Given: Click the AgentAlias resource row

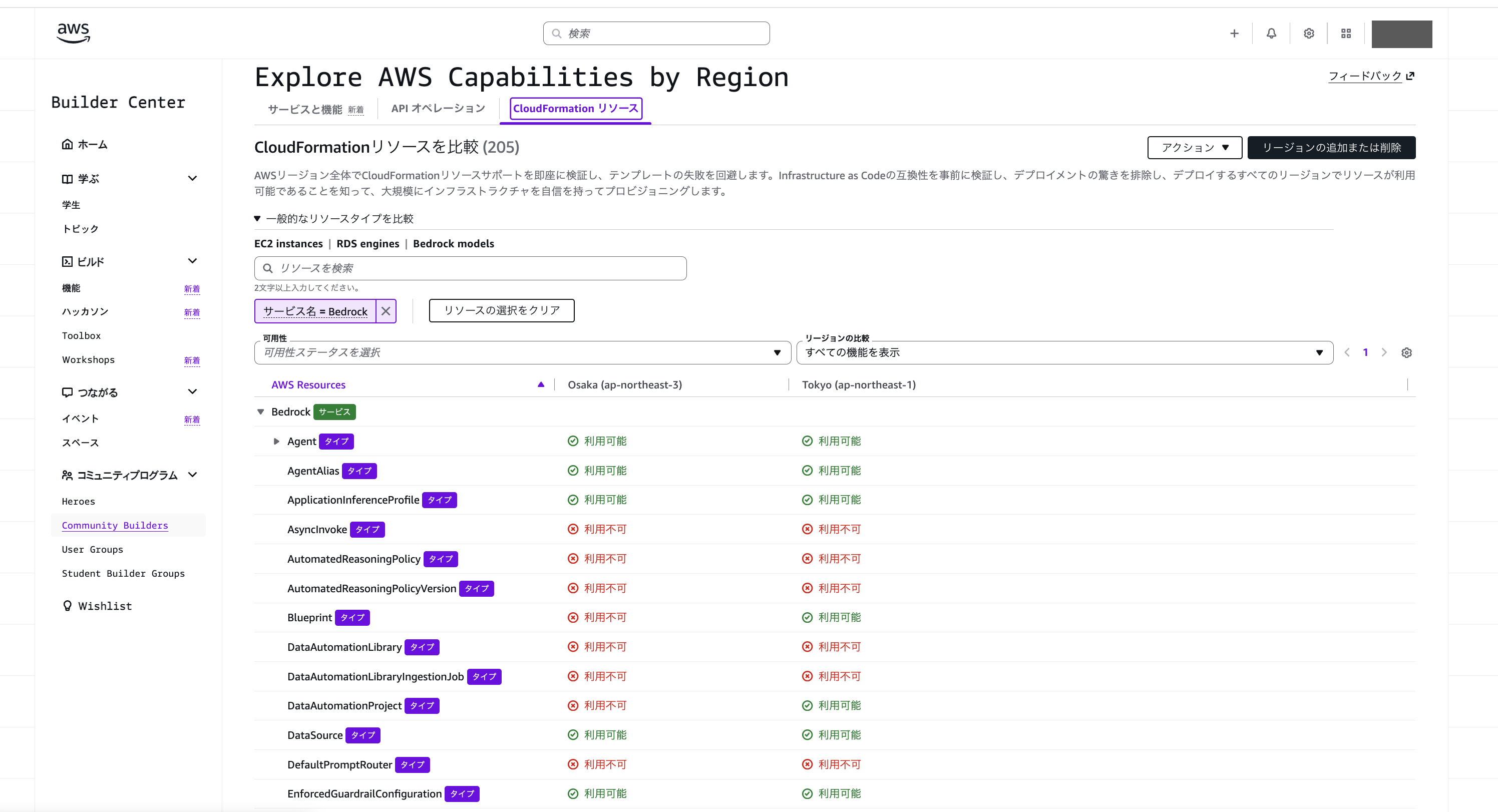Looking at the screenshot, I should (835, 471).
